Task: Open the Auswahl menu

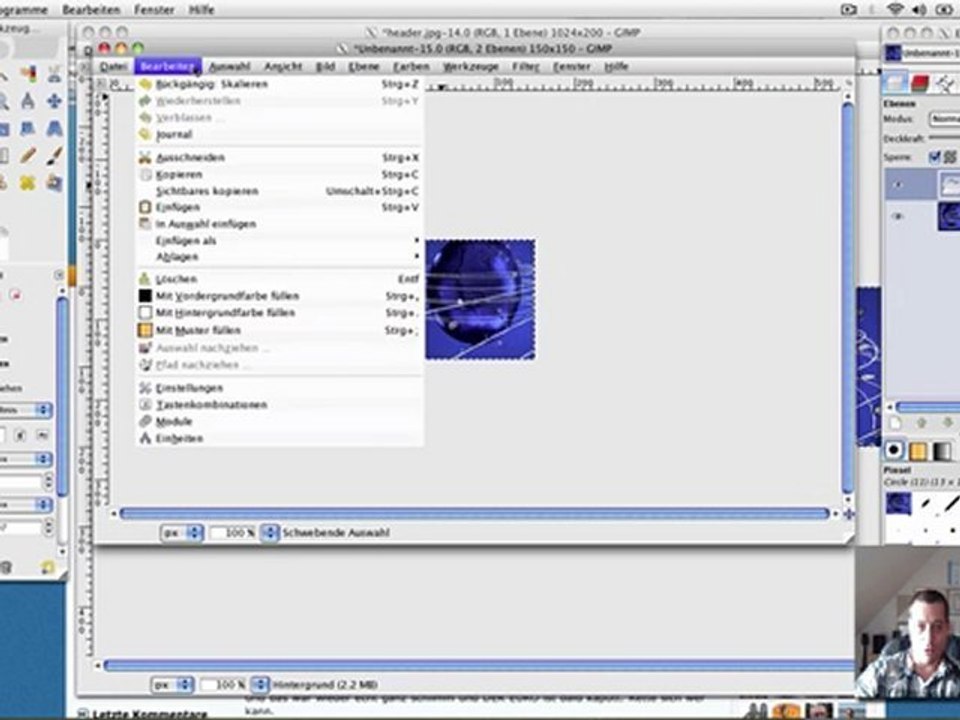Action: pos(230,66)
